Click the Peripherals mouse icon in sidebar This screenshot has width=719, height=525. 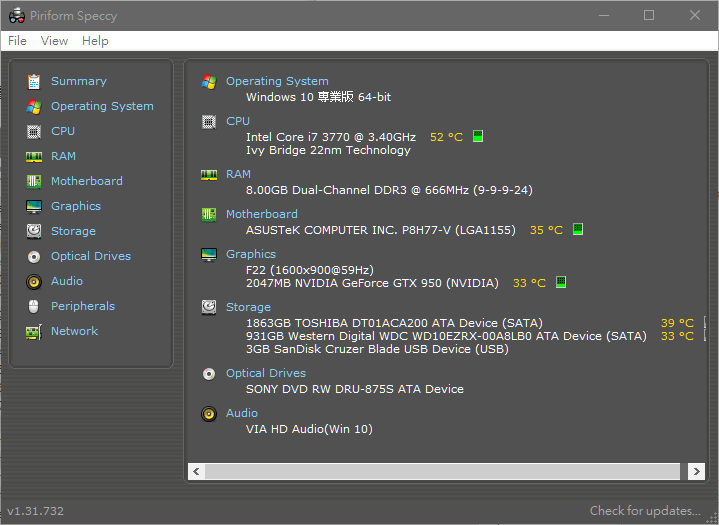point(34,306)
